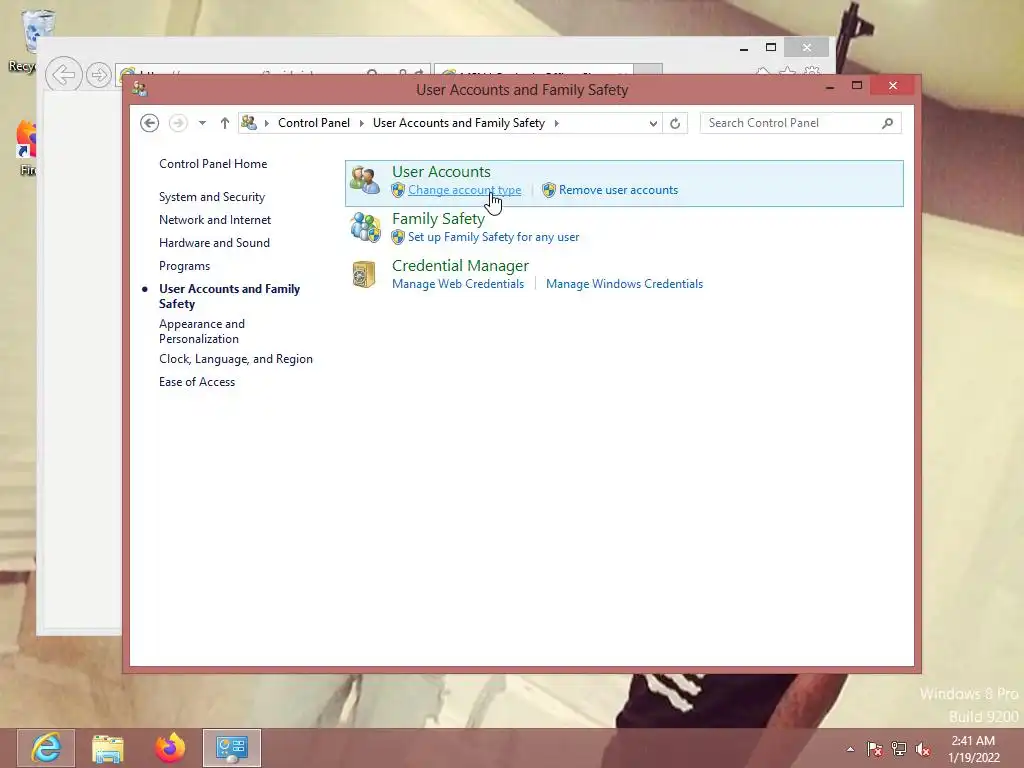Click the window title bar icon
The width and height of the screenshot is (1024, 768).
140,89
